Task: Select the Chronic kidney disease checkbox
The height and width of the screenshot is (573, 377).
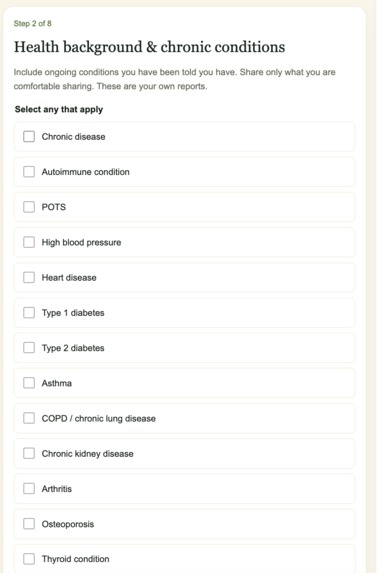Action: (x=29, y=454)
